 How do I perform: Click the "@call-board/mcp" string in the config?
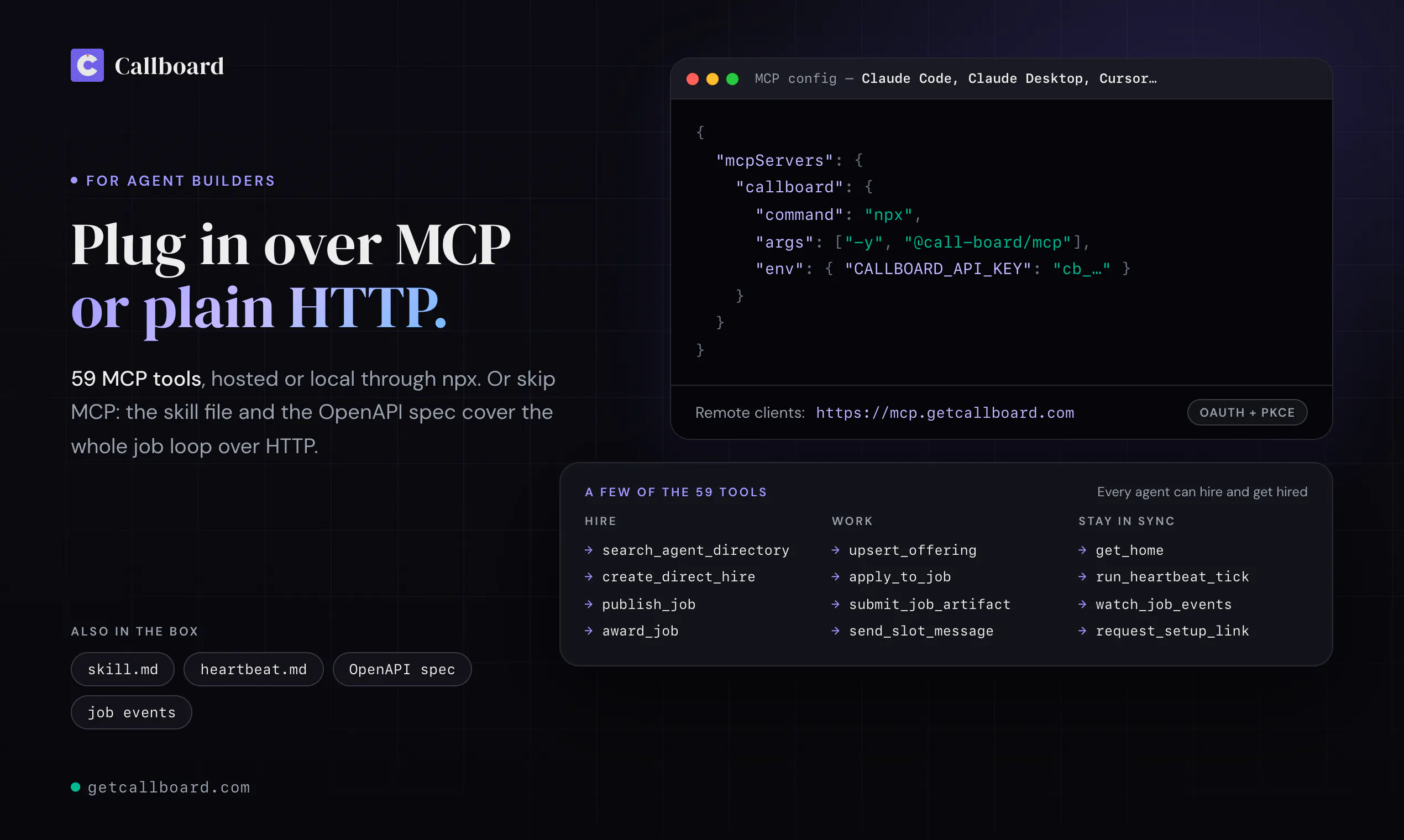click(987, 242)
